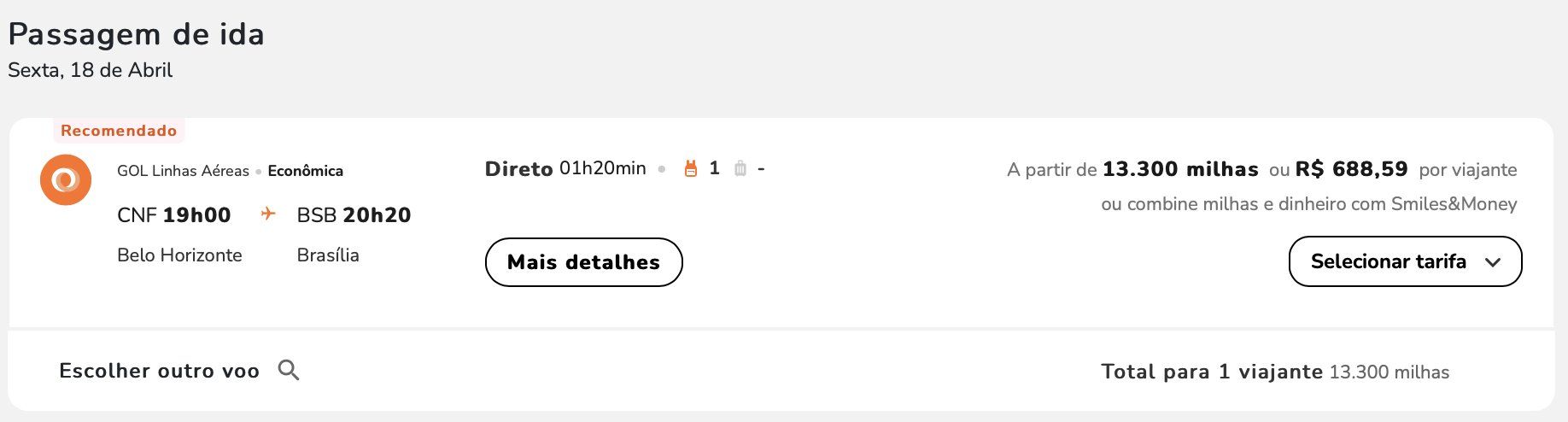Click the orange carry-on backpack icon
The width and height of the screenshot is (1568, 422).
[x=691, y=169]
